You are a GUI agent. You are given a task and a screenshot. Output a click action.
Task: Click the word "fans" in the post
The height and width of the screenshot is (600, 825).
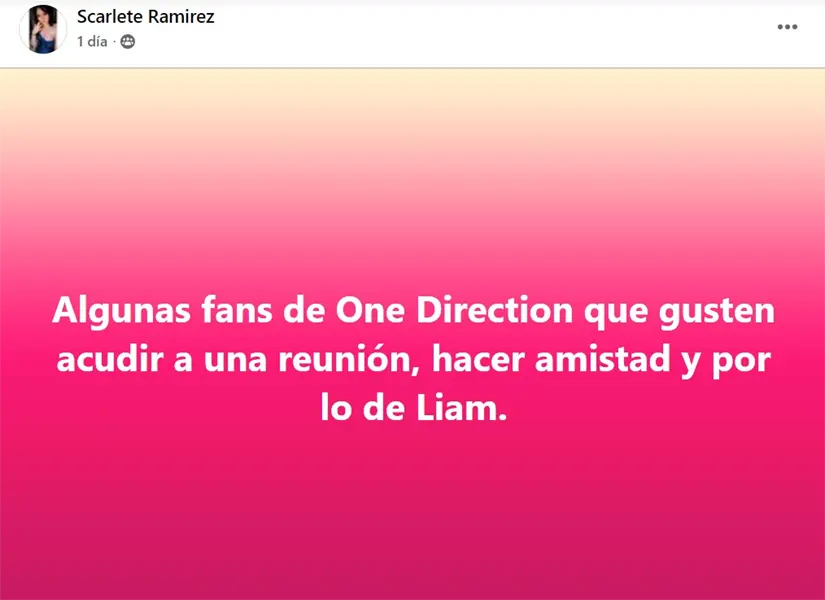point(237,311)
